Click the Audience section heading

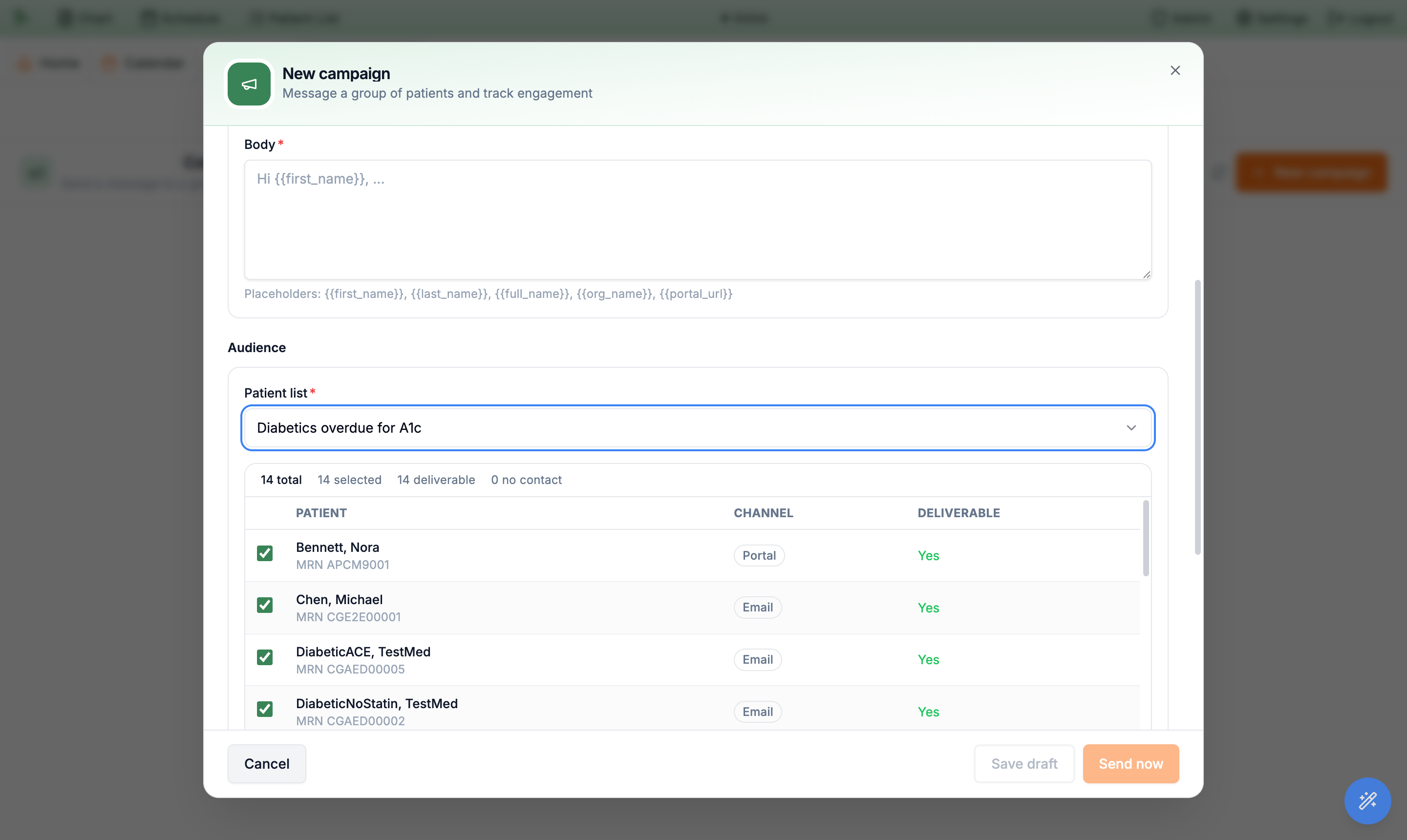[x=256, y=348]
